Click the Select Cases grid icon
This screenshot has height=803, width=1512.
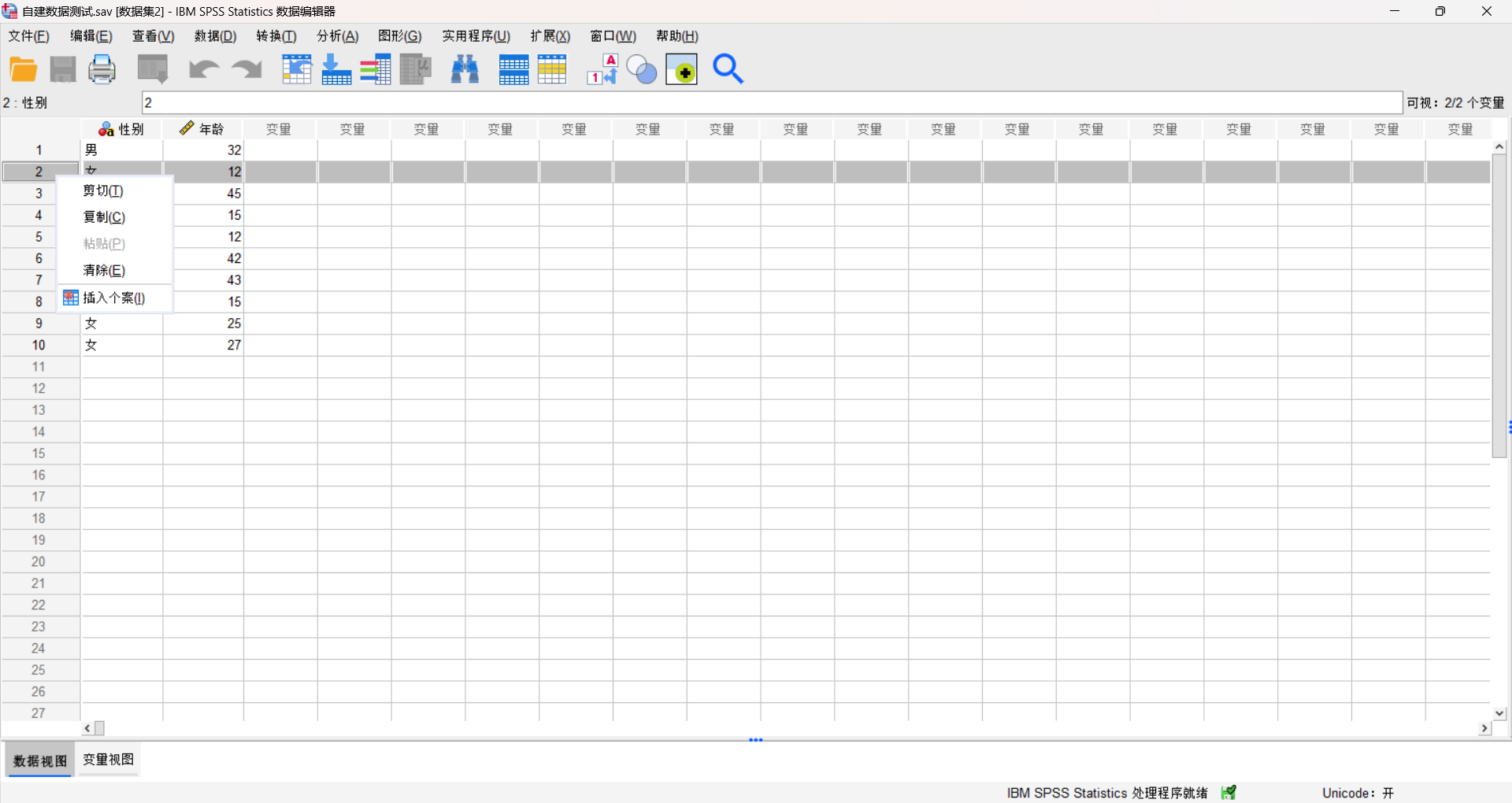pos(552,69)
